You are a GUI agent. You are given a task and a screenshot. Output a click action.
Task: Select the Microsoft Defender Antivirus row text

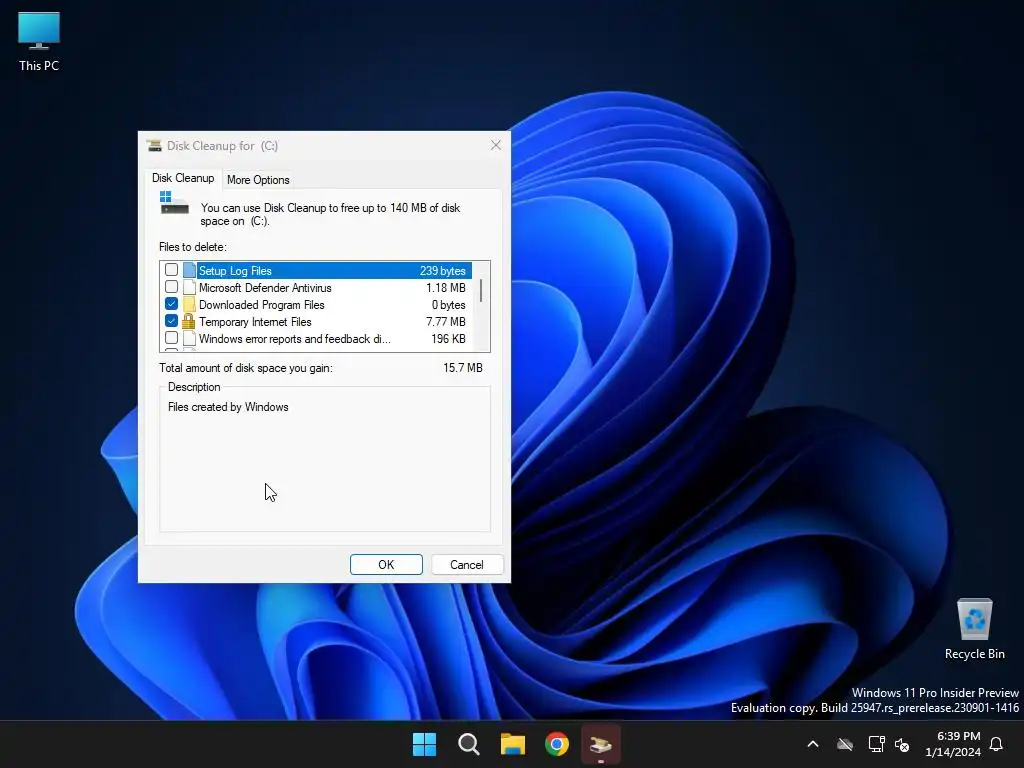point(265,287)
